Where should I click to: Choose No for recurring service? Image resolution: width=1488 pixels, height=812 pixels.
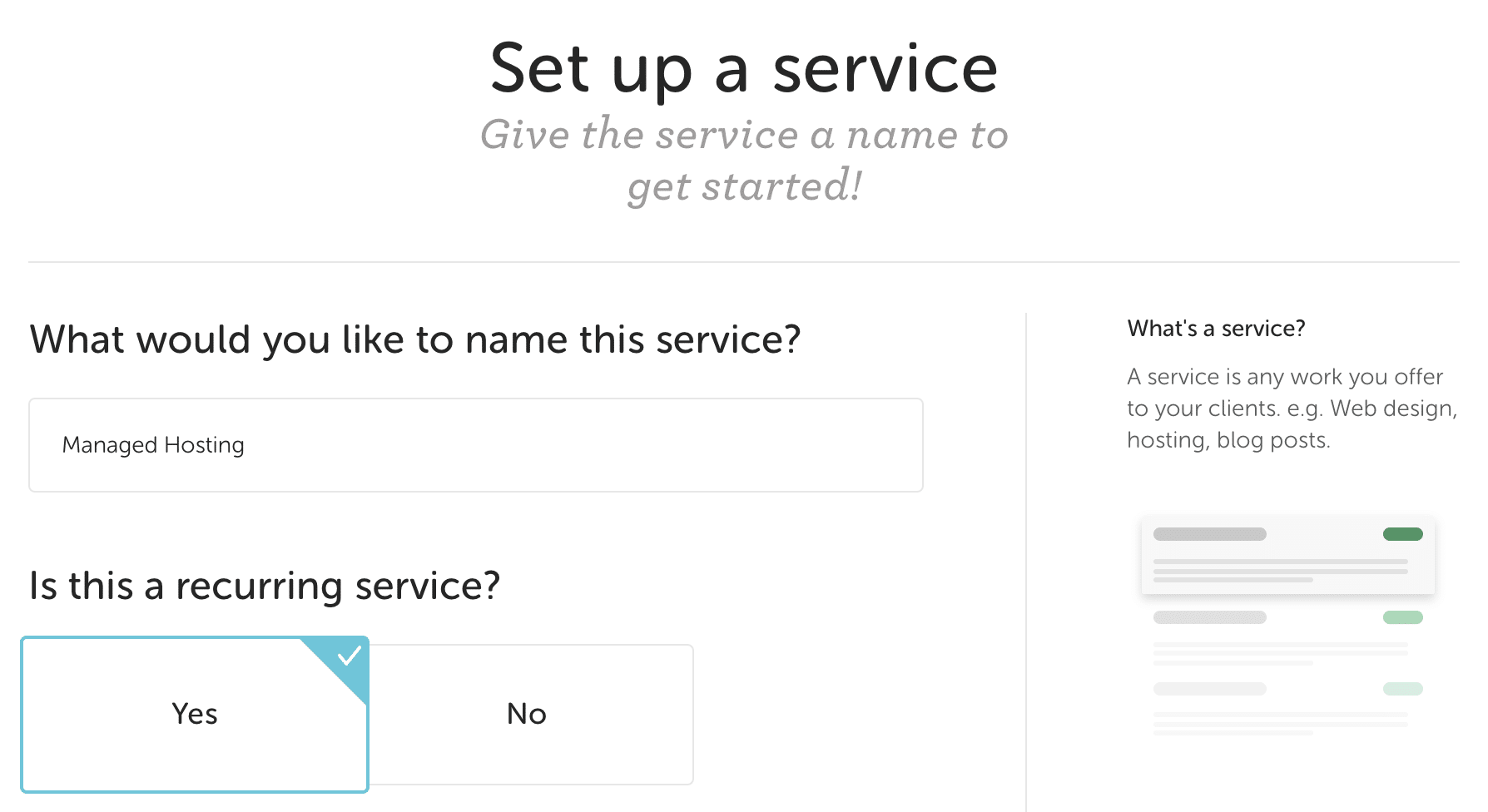527,714
